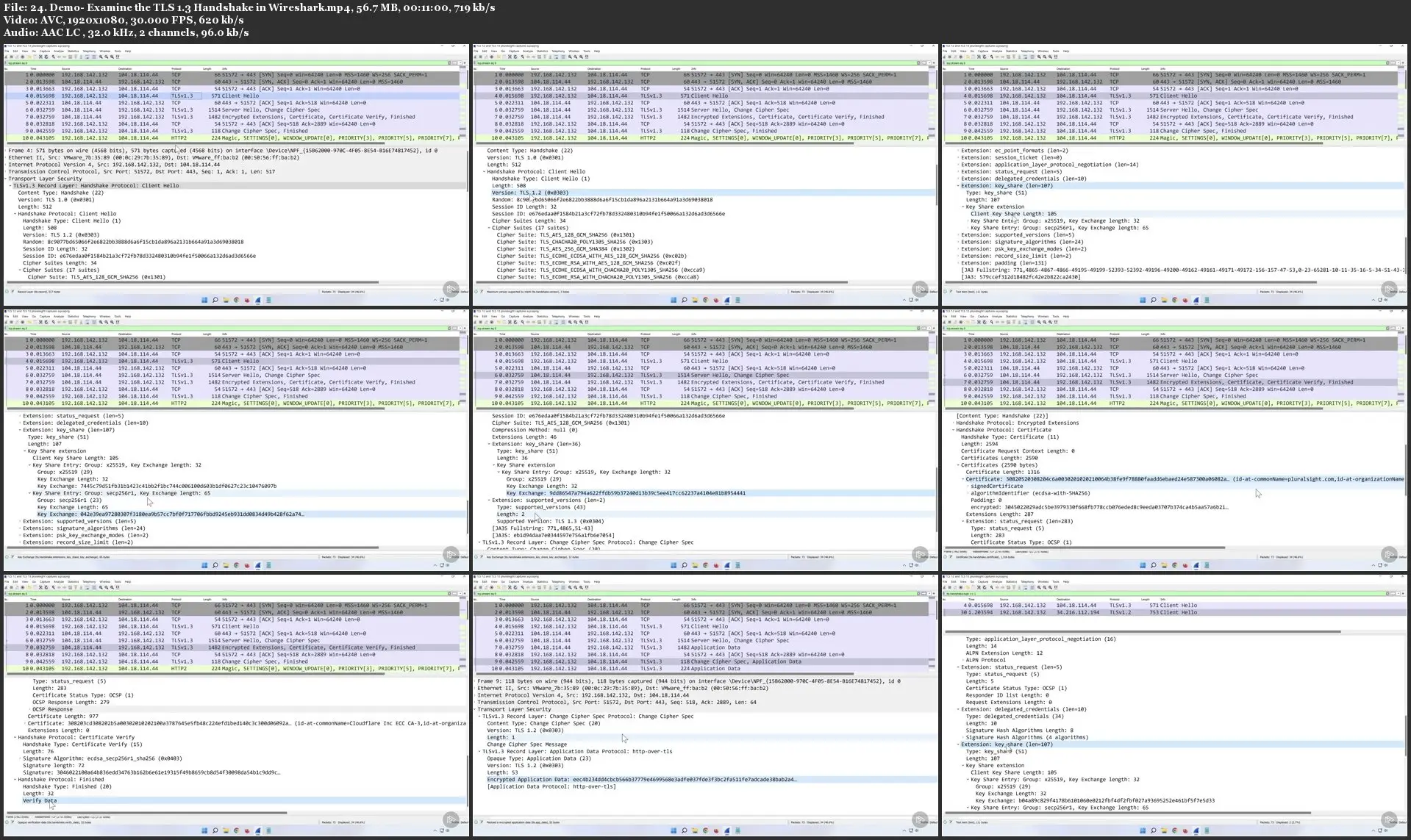The width and height of the screenshot is (1411, 840).
Task: Expand Extension: ec_point_formats (len=2) in the top-right frame
Action: point(958,151)
